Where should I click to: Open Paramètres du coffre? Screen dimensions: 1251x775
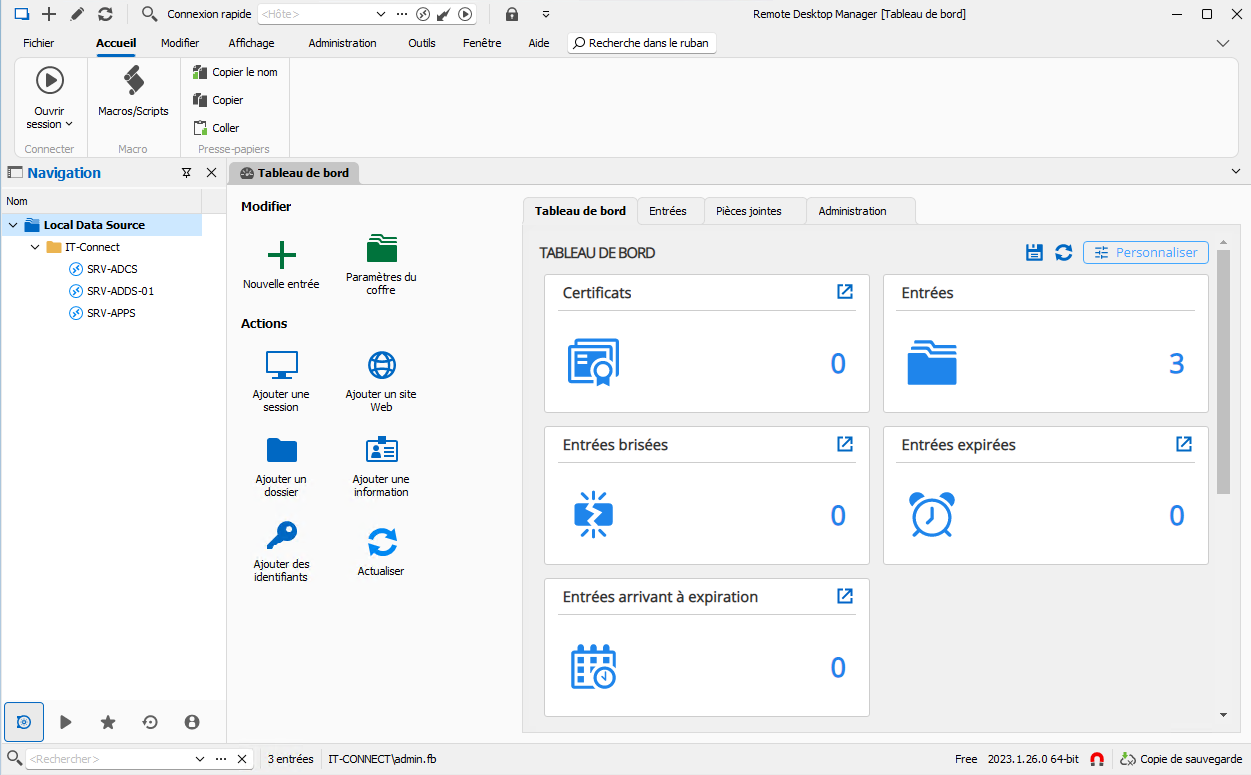point(381,249)
